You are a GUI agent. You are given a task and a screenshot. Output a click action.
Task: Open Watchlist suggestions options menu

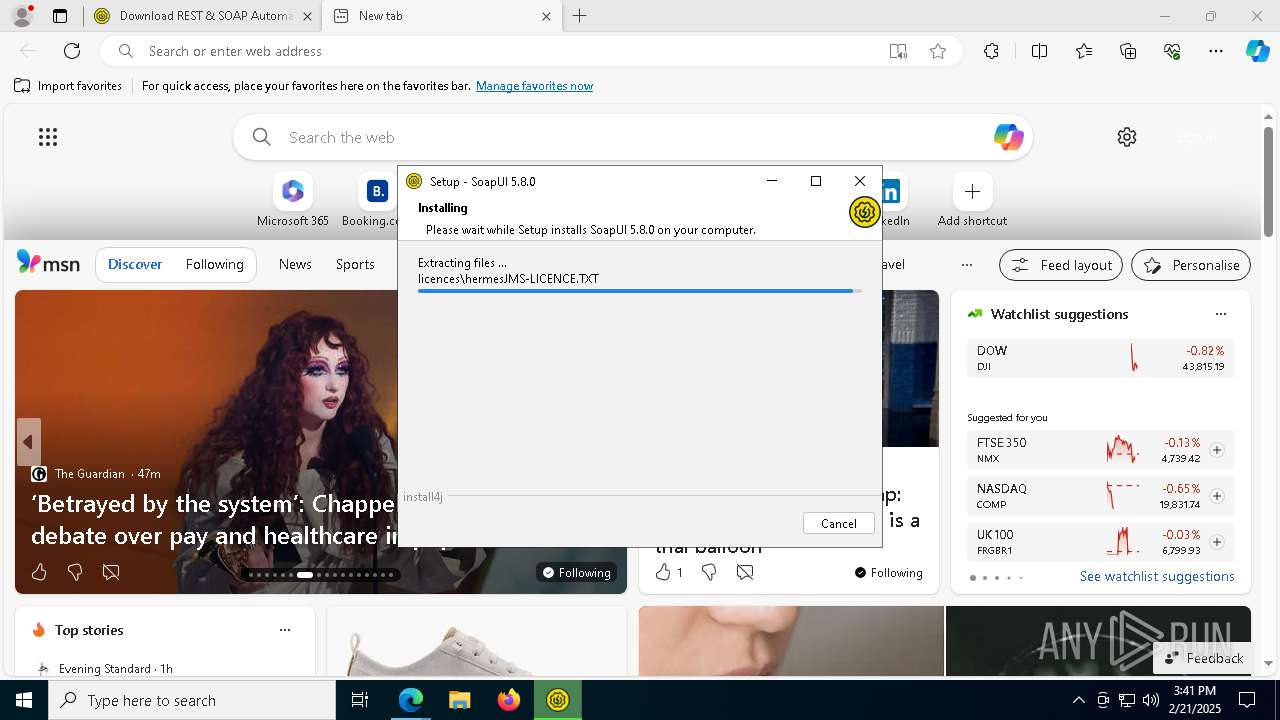(1220, 314)
